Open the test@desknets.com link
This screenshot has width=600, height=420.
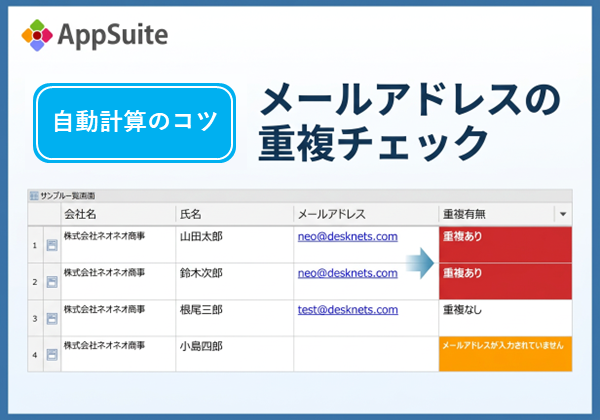coord(348,309)
